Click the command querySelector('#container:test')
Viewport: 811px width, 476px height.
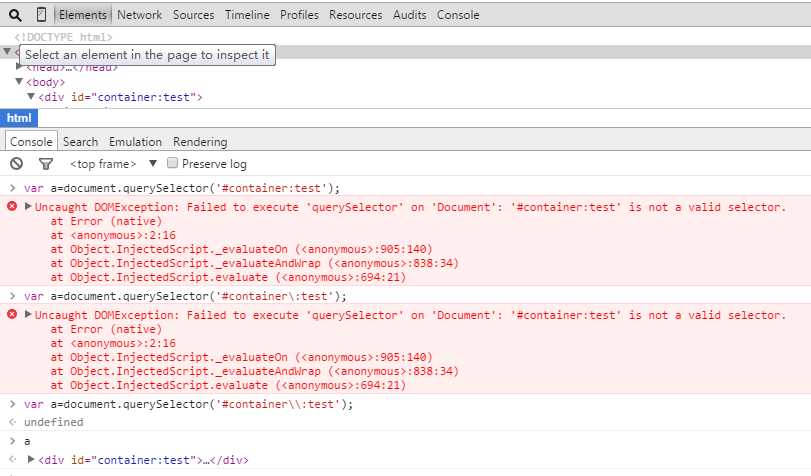pos(182,188)
